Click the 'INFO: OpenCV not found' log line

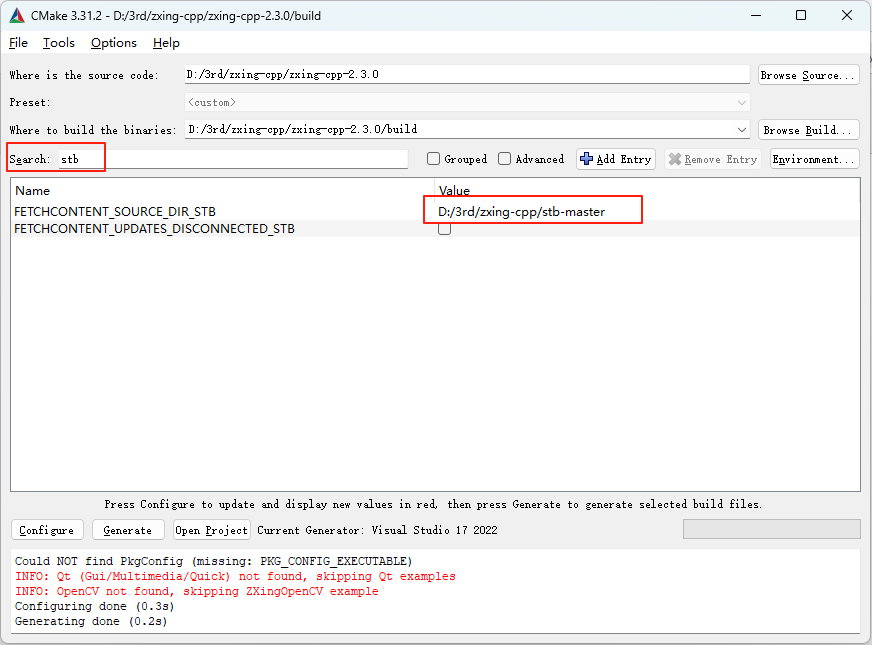click(x=197, y=591)
